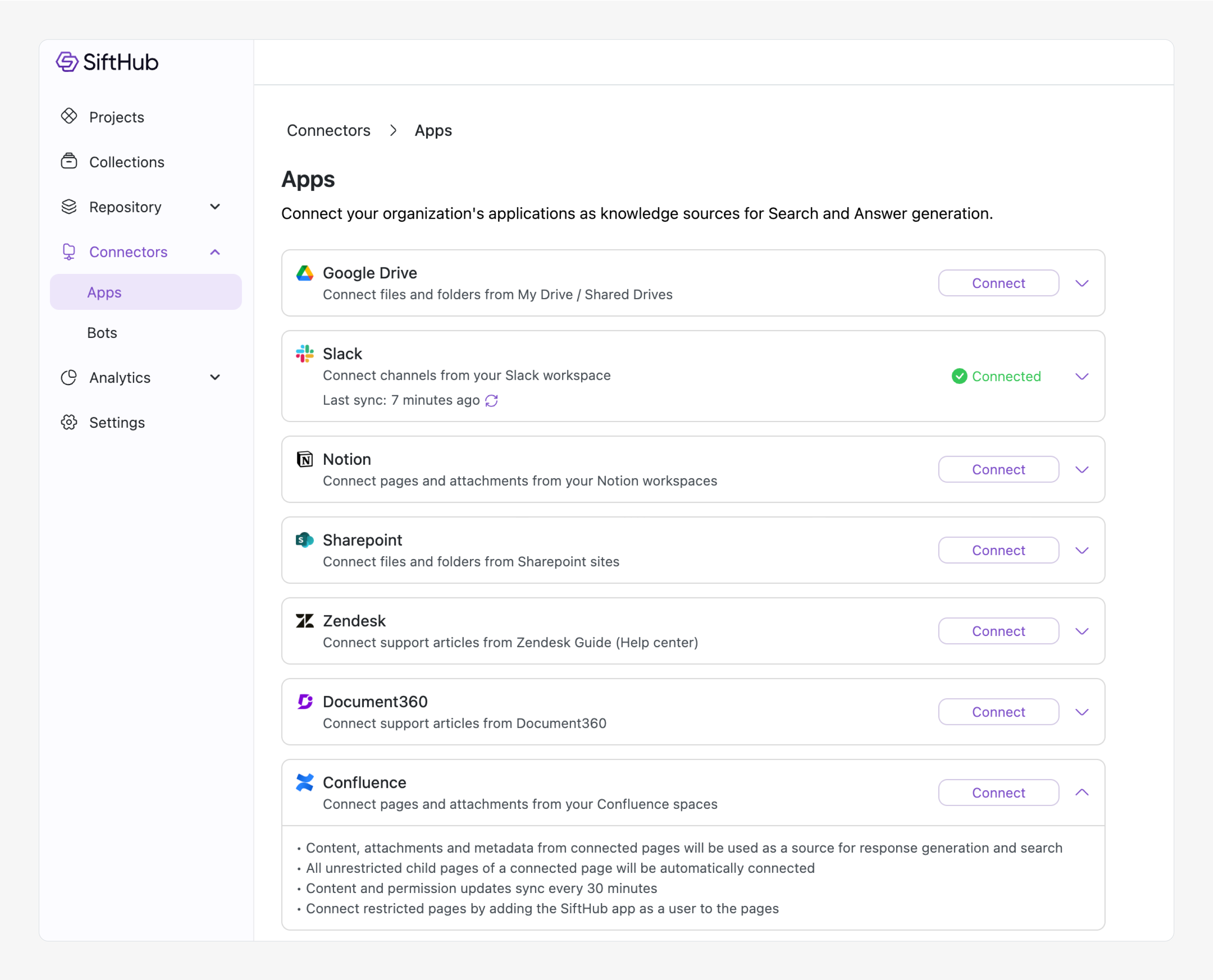This screenshot has width=1213, height=980.
Task: Open the Bots page in the sidebar
Action: coord(102,332)
